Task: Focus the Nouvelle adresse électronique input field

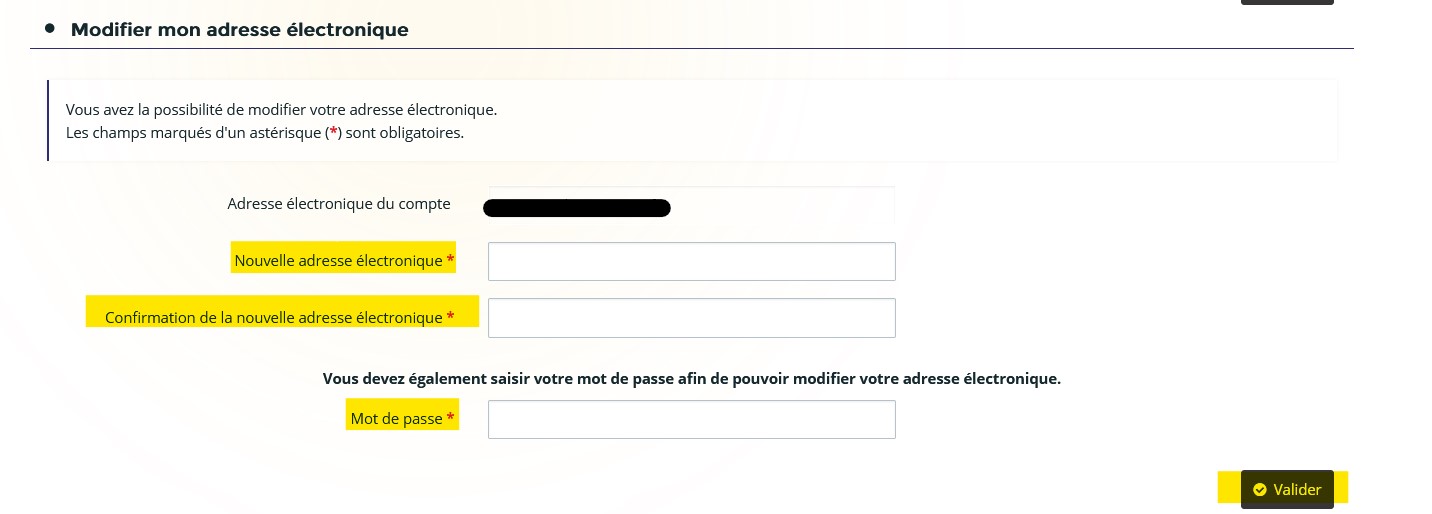Action: pos(691,261)
